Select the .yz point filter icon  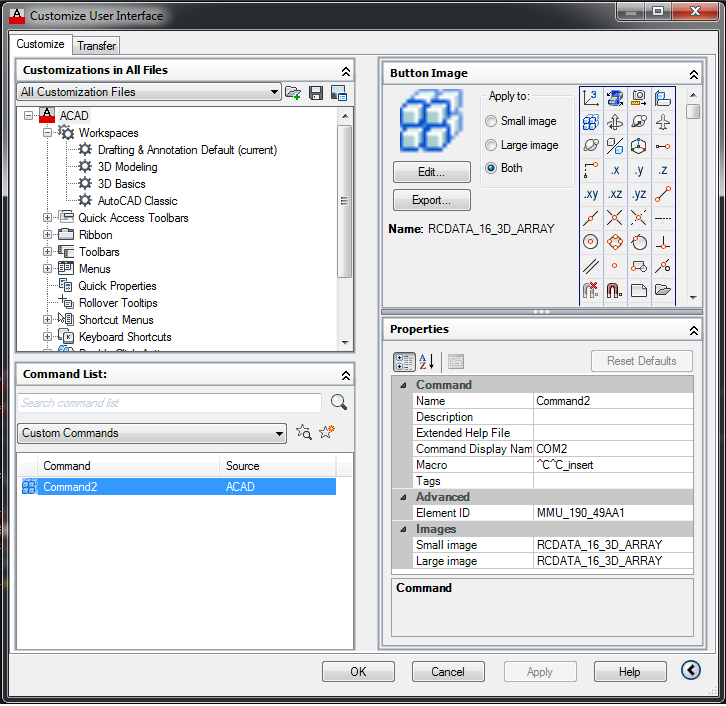click(639, 194)
